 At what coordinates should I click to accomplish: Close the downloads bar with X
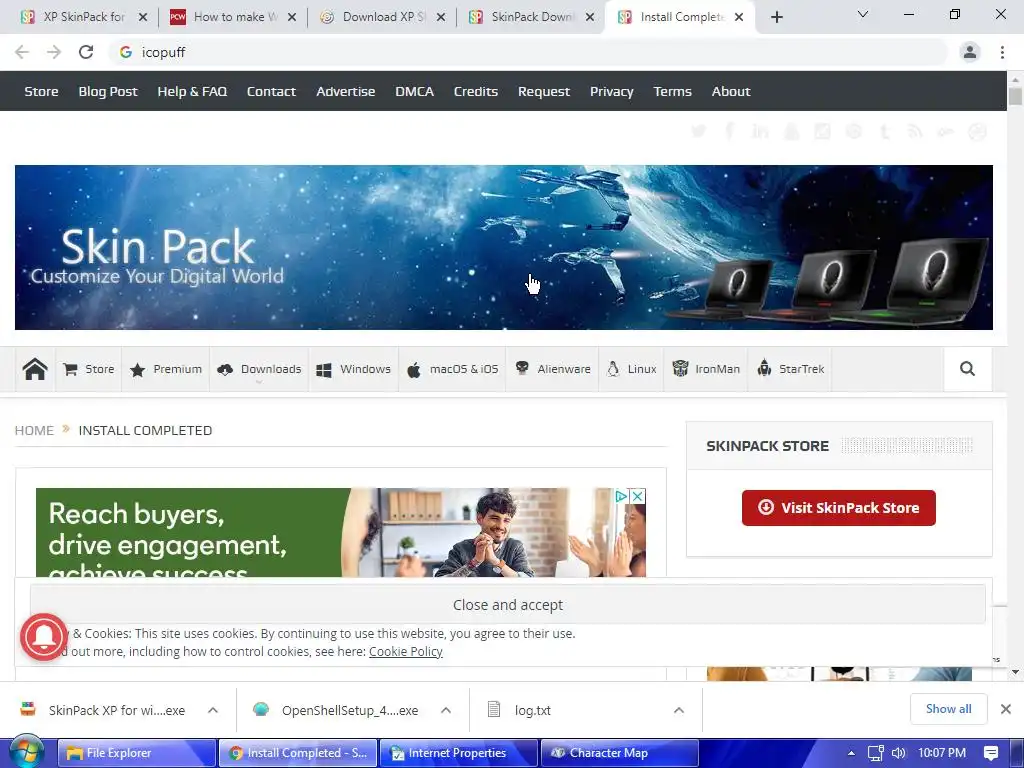(1006, 709)
